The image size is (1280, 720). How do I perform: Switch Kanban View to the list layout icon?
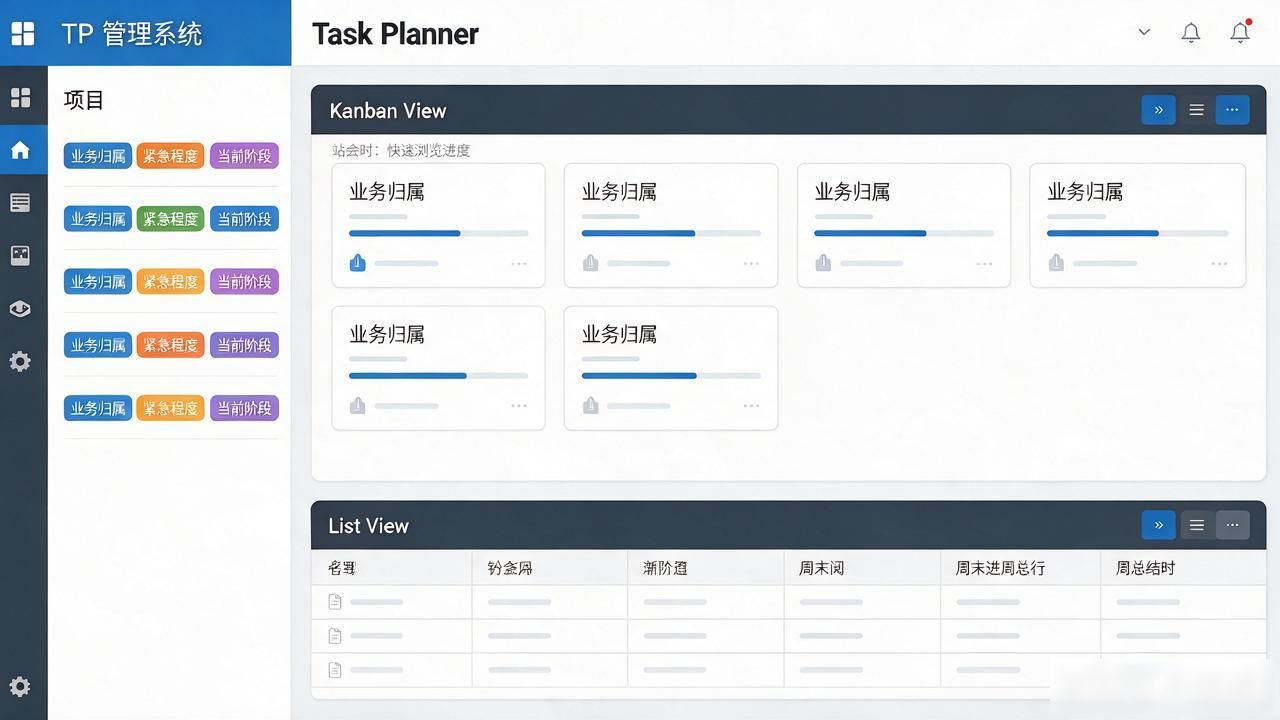[1196, 110]
